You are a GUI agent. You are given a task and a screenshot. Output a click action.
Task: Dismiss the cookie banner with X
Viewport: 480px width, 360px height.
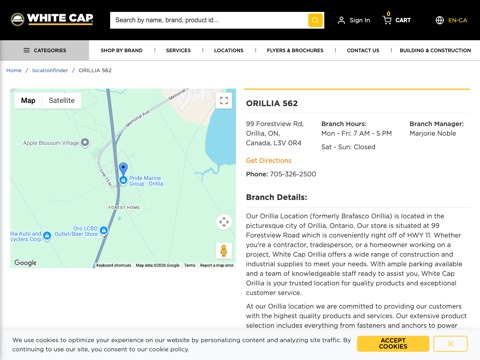coord(450,344)
